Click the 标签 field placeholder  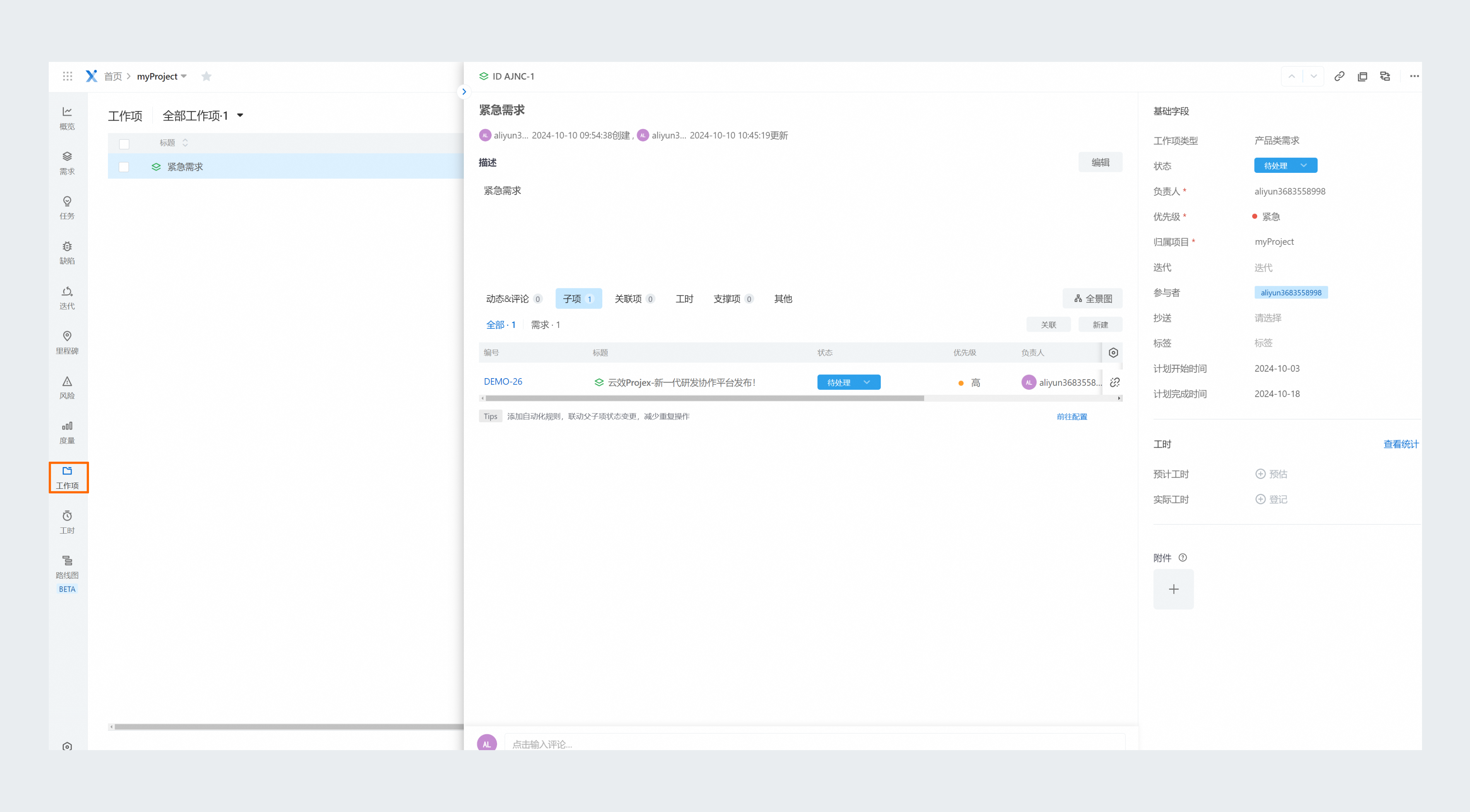[x=1263, y=343]
